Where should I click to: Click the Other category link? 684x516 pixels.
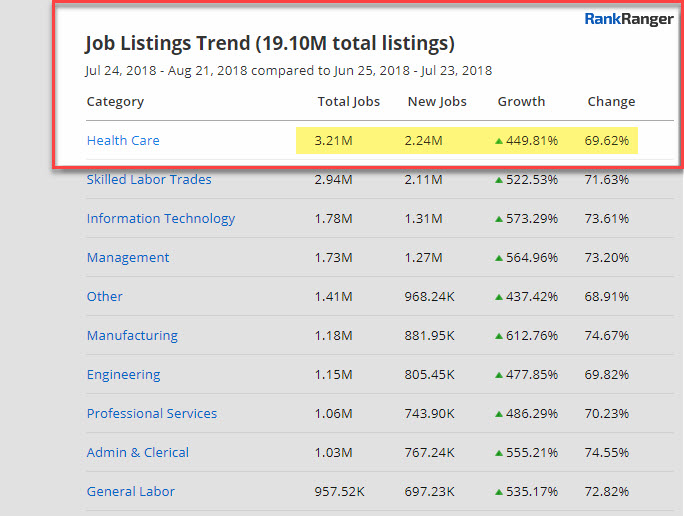[x=105, y=297]
